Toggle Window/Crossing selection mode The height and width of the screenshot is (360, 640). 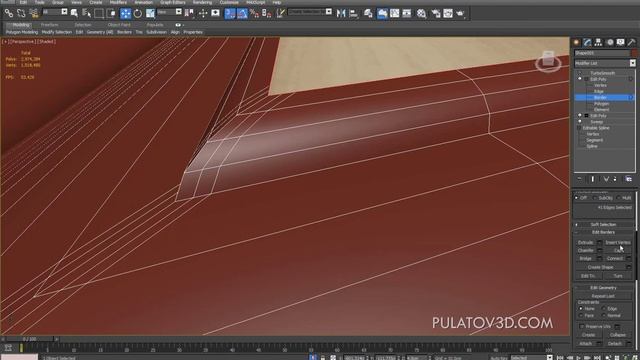coord(111,13)
